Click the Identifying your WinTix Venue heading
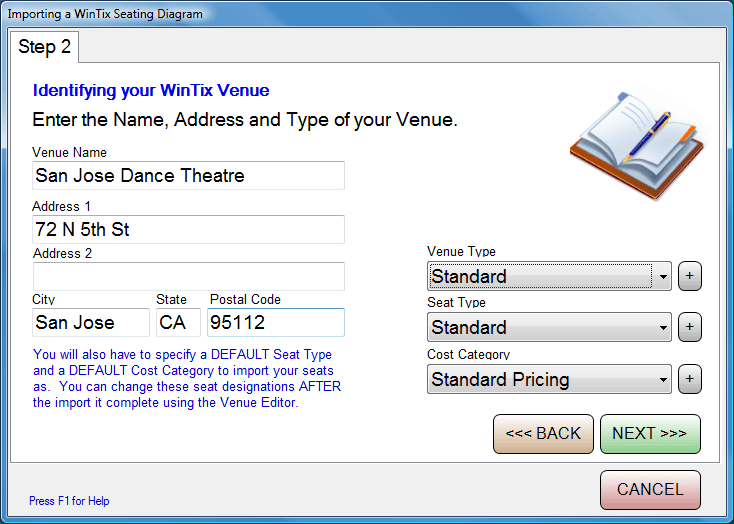 (x=151, y=90)
